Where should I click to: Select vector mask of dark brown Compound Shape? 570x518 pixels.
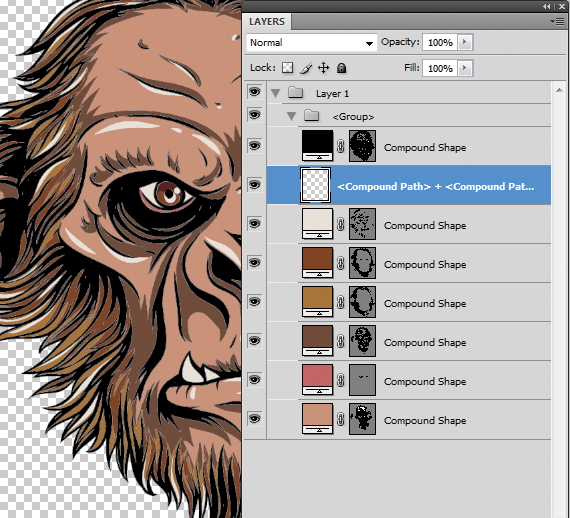pos(362,263)
